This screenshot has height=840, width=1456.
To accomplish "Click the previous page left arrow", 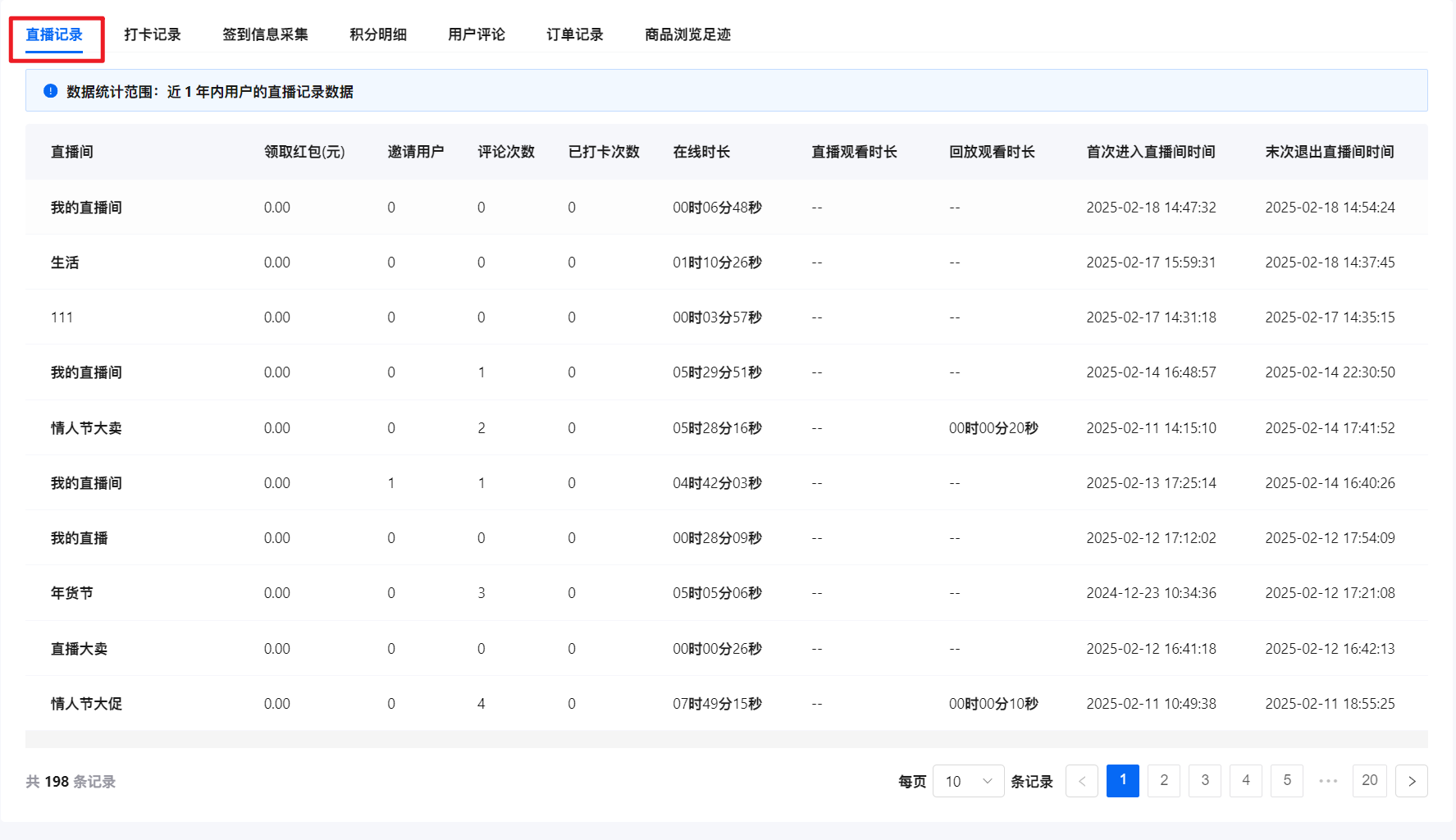I will pos(1081,781).
